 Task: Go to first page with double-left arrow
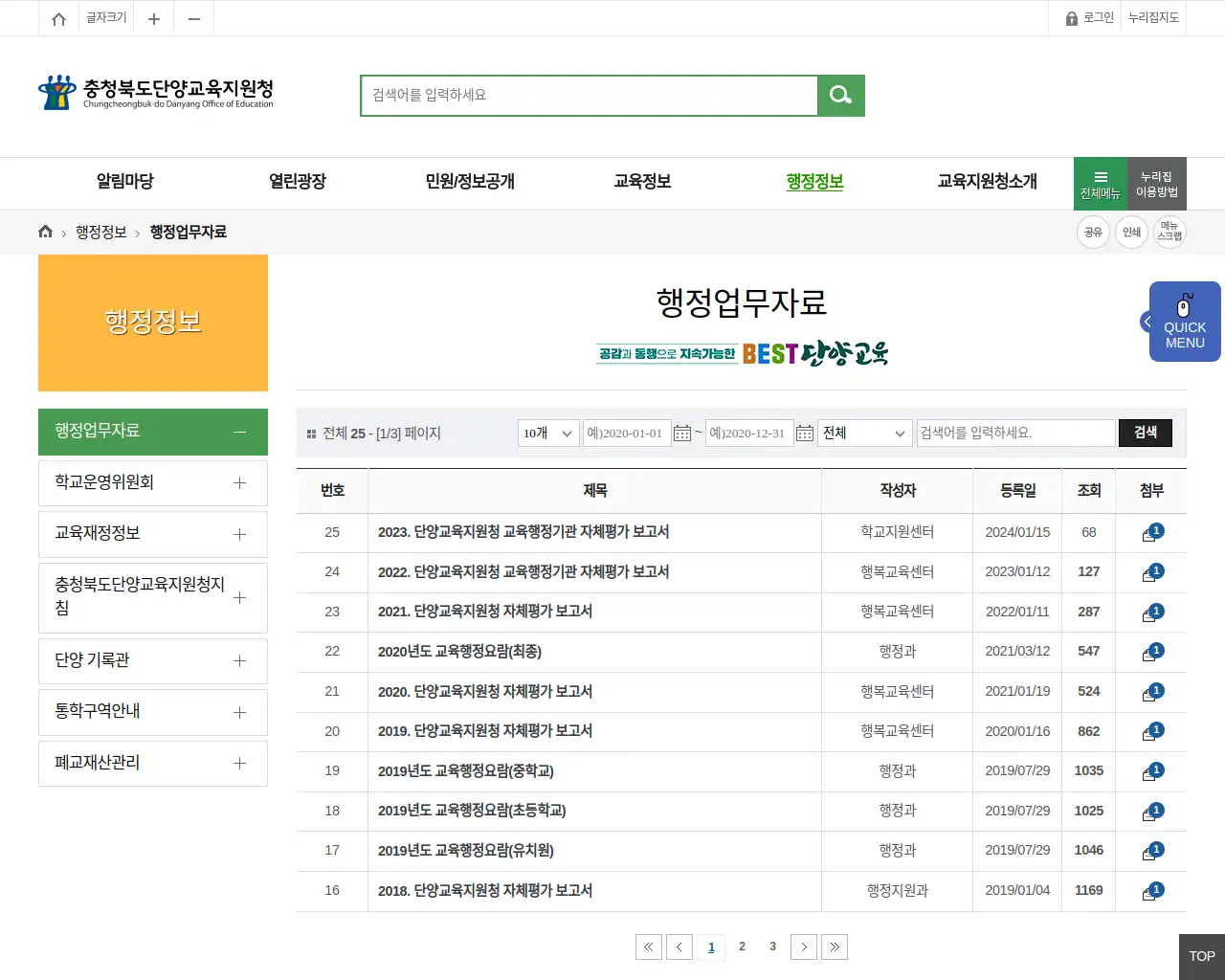(x=649, y=947)
